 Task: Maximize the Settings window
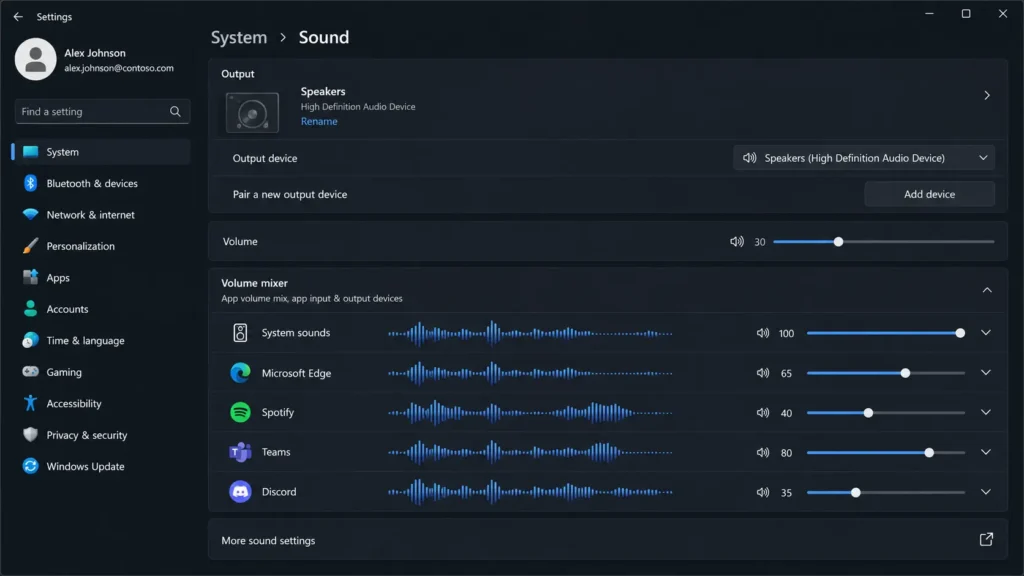point(966,14)
